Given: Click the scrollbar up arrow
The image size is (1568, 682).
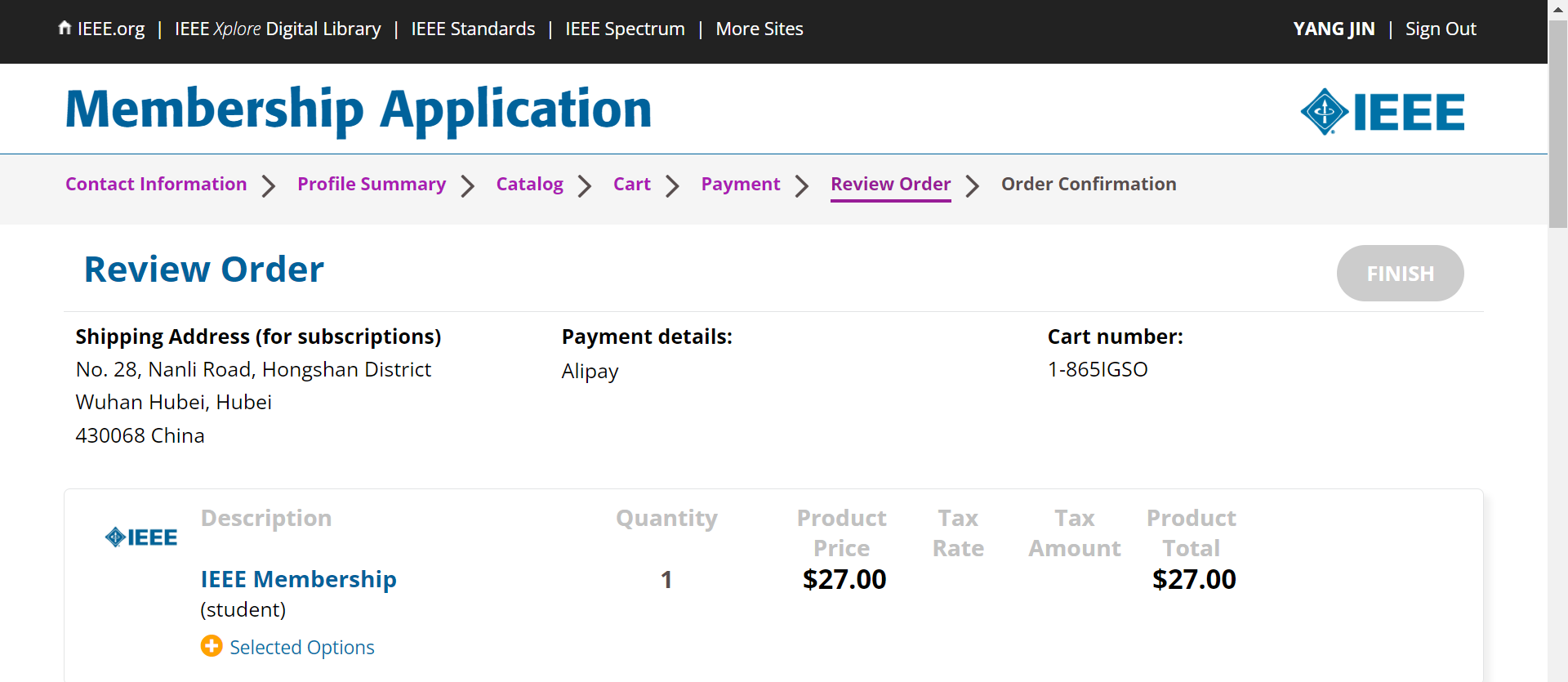Looking at the screenshot, I should pos(1558,9).
